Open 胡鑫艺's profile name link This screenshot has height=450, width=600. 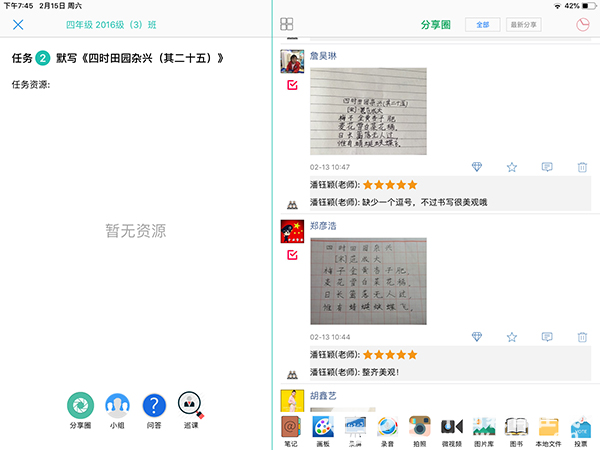(323, 396)
